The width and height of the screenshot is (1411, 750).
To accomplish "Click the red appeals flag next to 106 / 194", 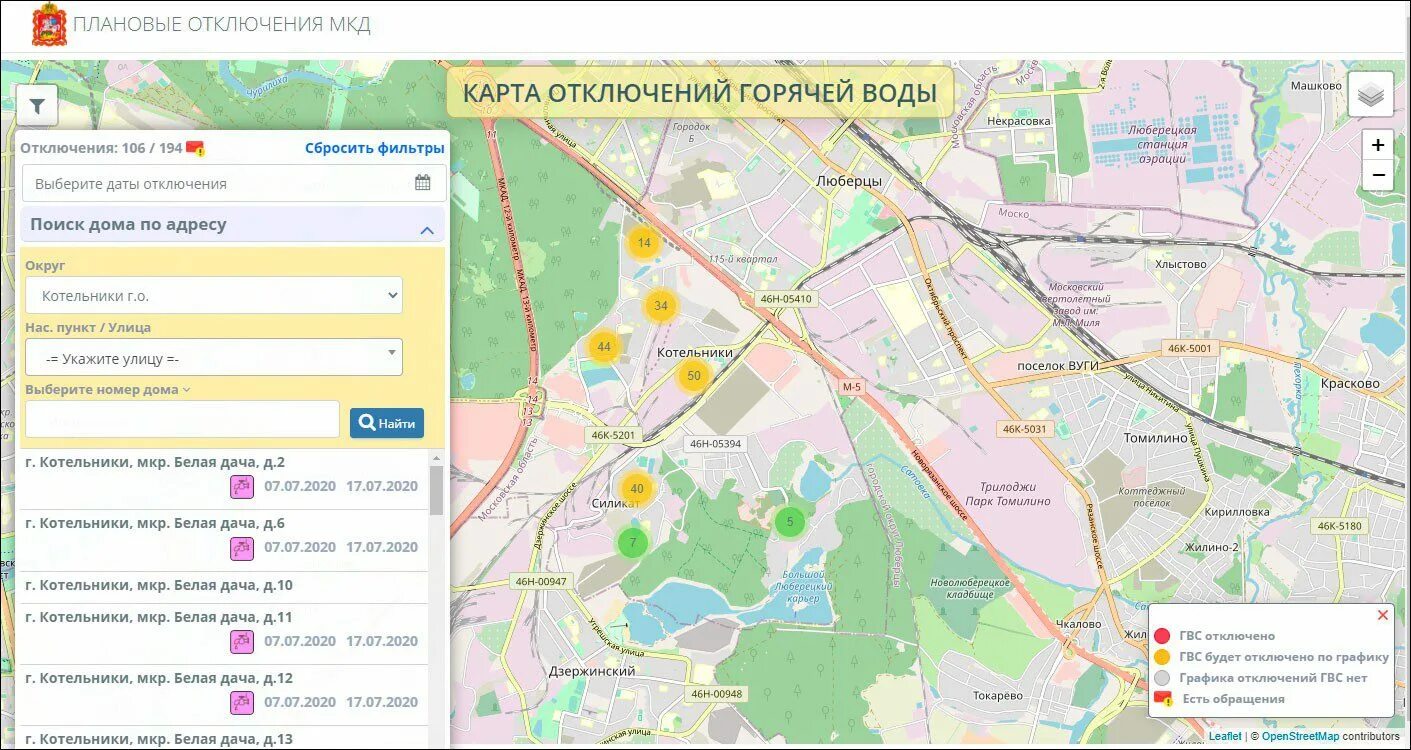I will point(196,149).
